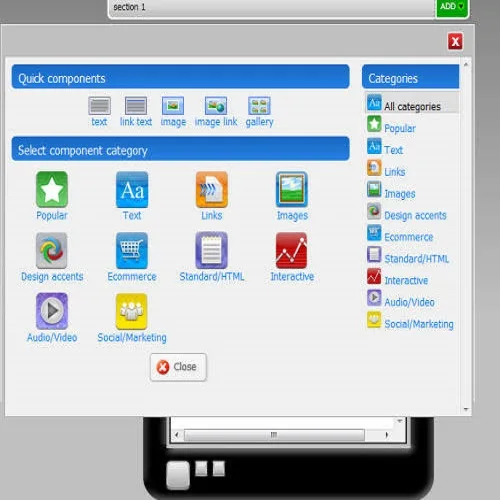Open the Images category icon
Viewport: 500px width, 500px height.
pyautogui.click(x=292, y=189)
